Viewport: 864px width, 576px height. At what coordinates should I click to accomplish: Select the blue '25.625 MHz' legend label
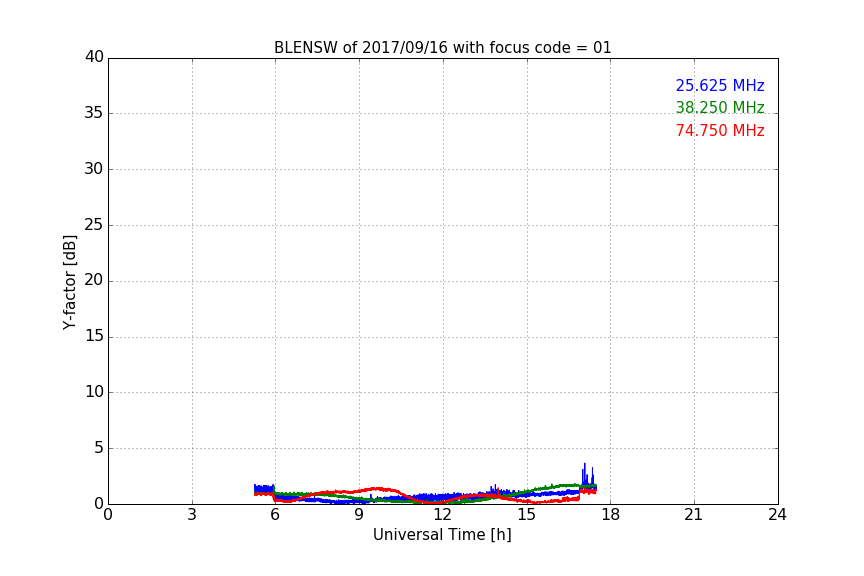tap(720, 86)
